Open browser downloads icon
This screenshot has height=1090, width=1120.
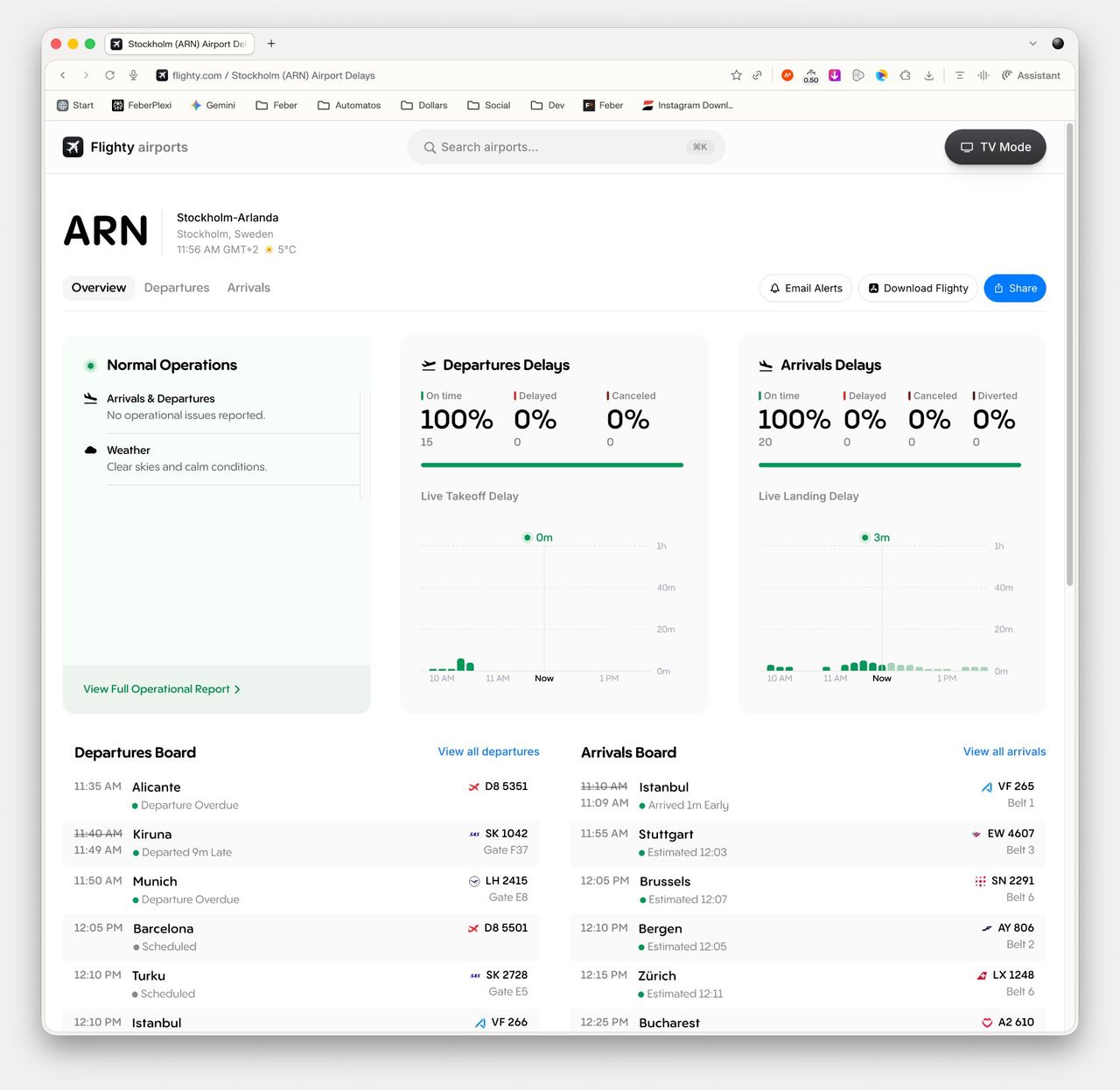(x=929, y=75)
